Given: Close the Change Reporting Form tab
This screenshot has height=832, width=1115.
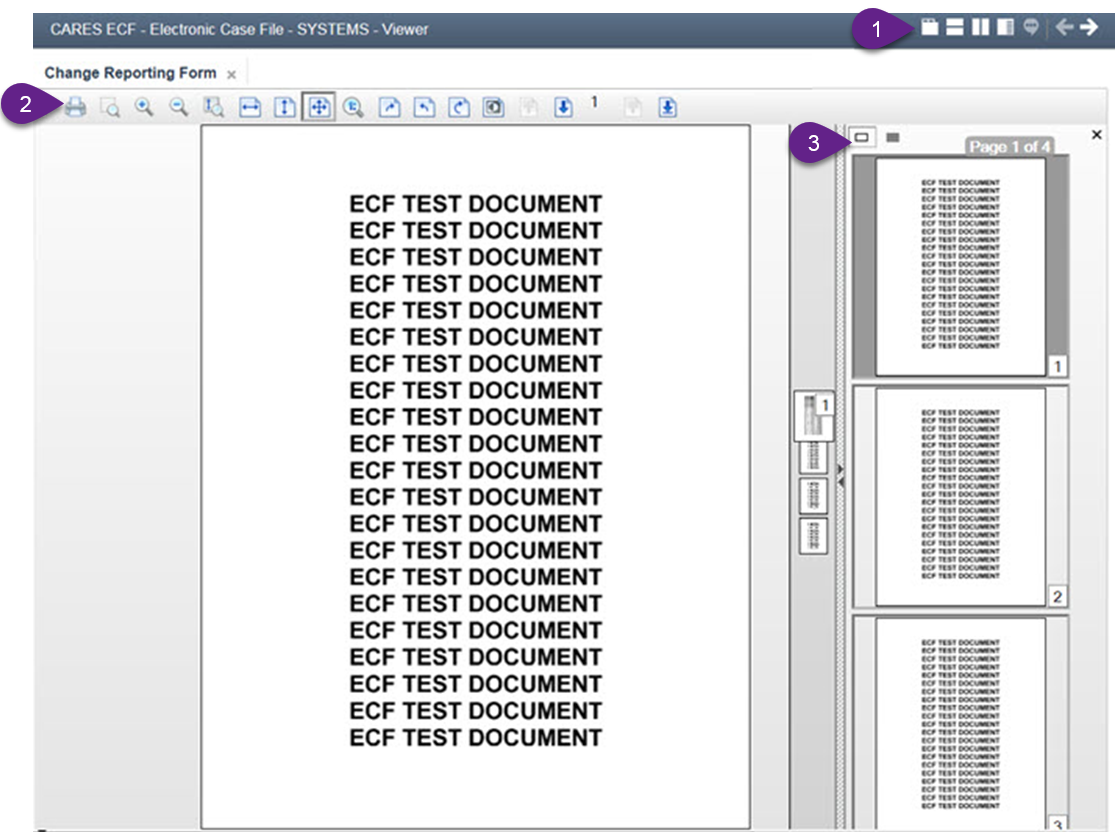Looking at the screenshot, I should pyautogui.click(x=231, y=74).
